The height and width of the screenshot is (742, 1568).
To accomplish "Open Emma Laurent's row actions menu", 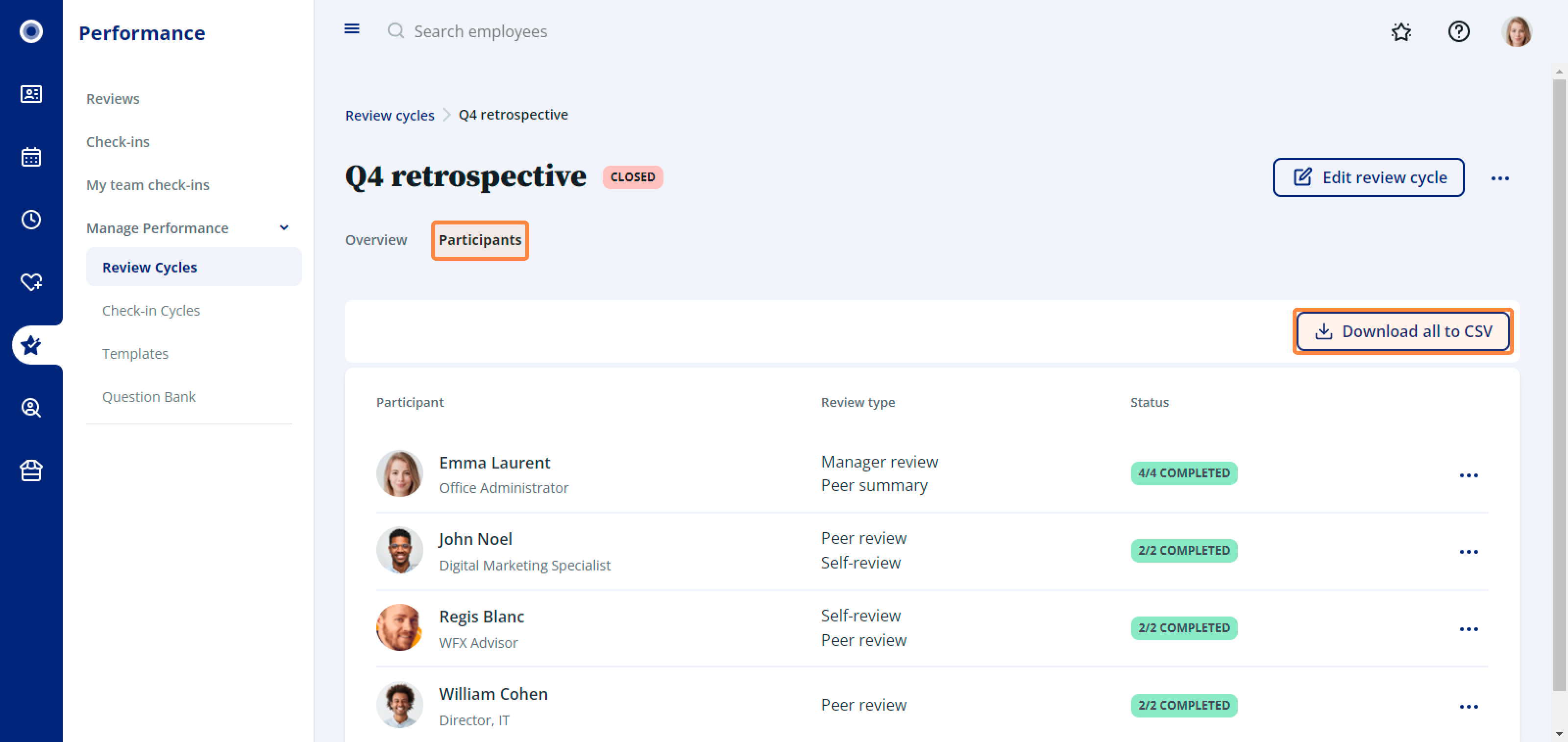I will [1468, 475].
